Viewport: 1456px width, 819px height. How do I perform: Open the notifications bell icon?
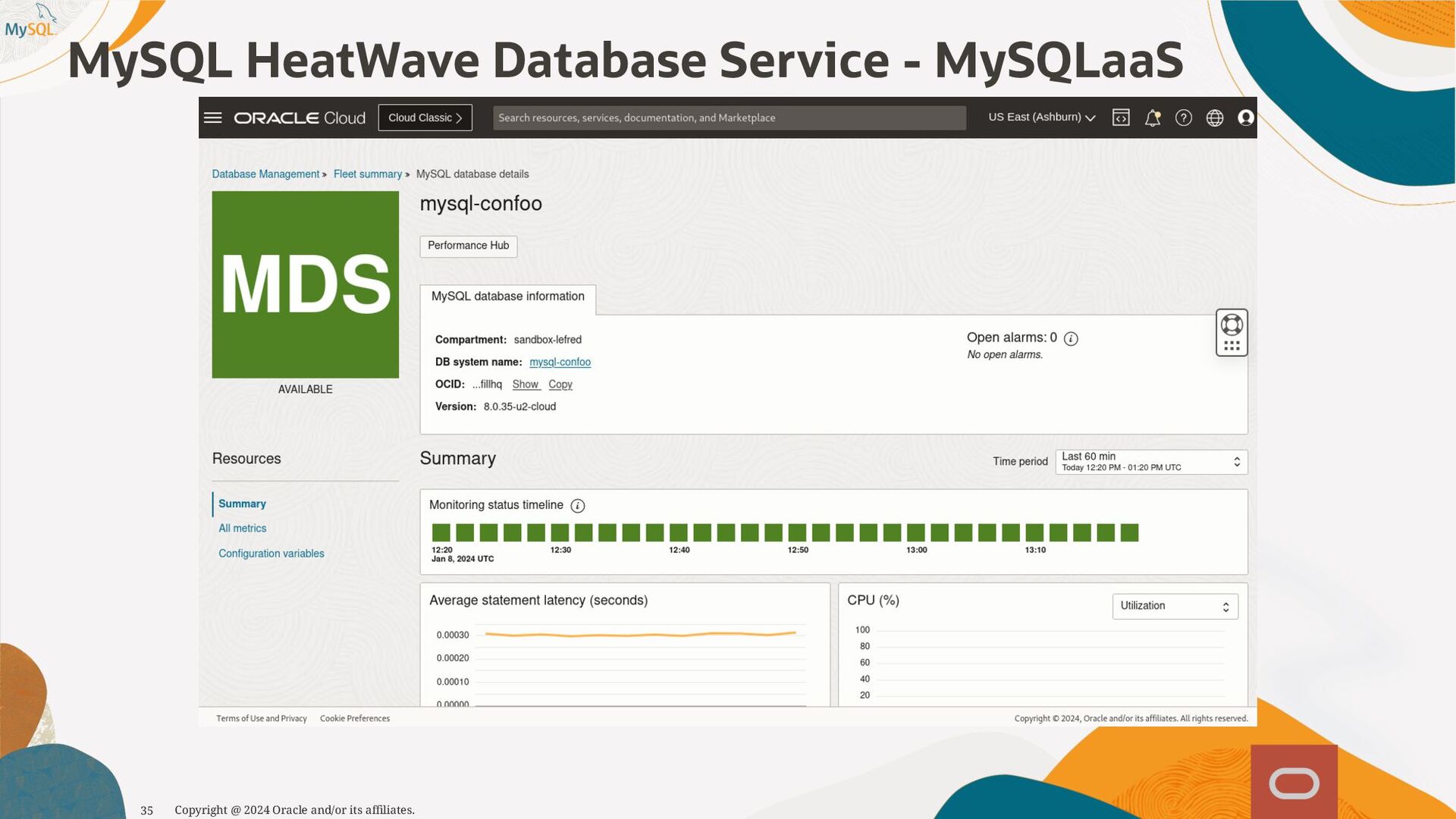click(1153, 118)
